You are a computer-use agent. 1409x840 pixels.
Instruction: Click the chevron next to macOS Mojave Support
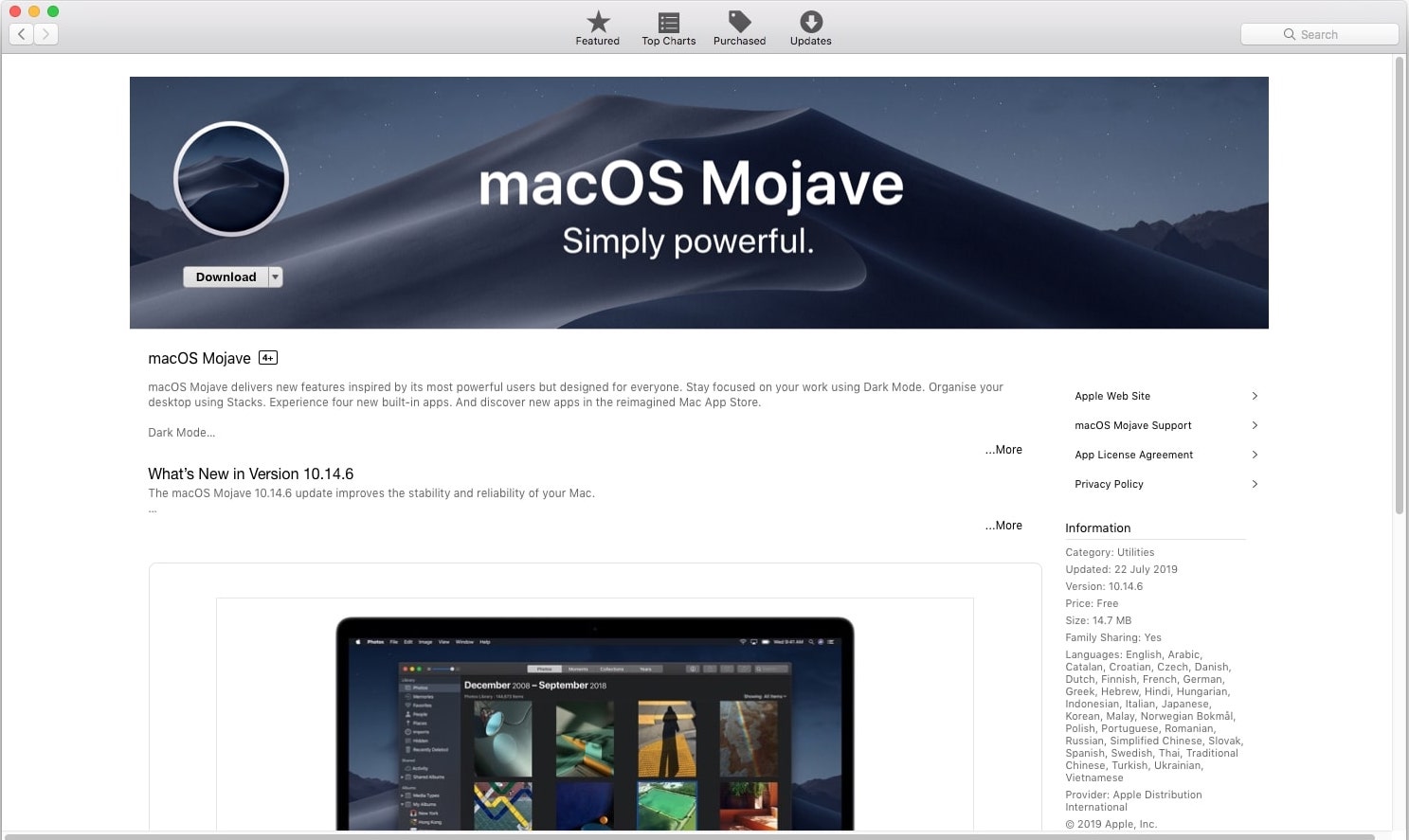click(x=1255, y=425)
